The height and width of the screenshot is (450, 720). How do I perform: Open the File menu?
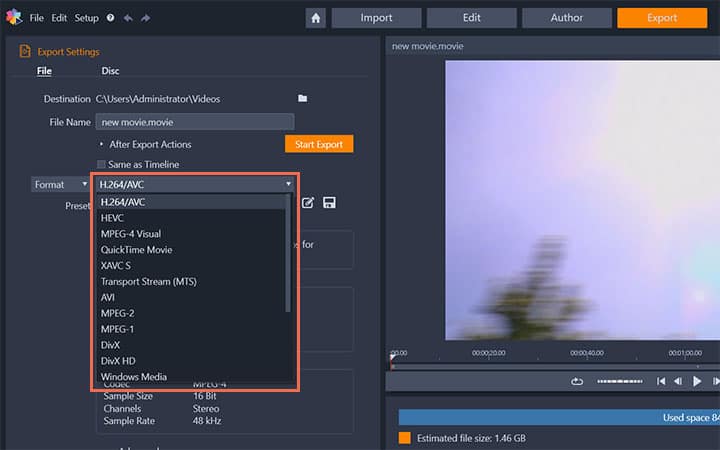36,18
